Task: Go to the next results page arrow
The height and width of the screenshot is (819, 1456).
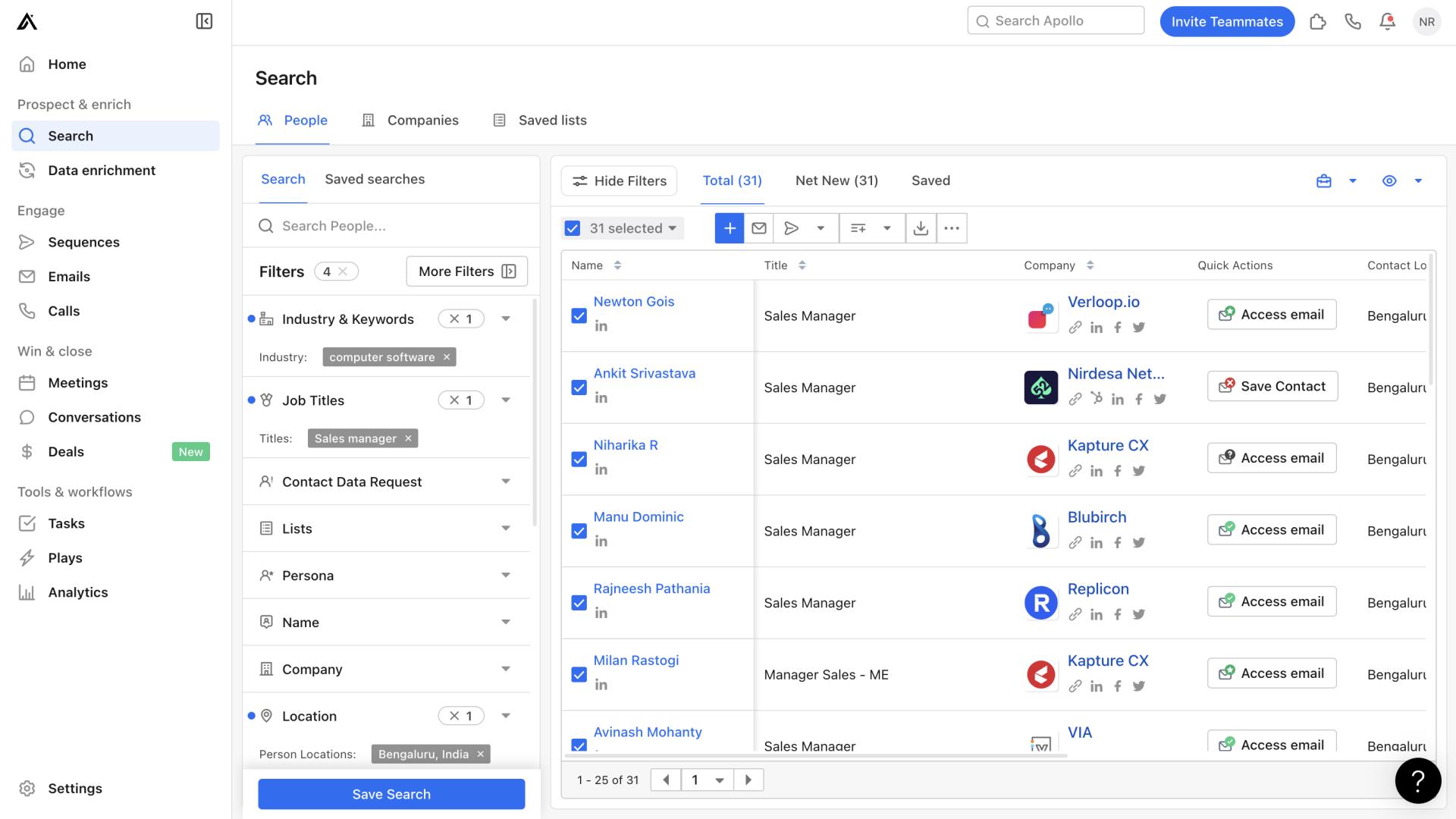Action: click(x=748, y=780)
